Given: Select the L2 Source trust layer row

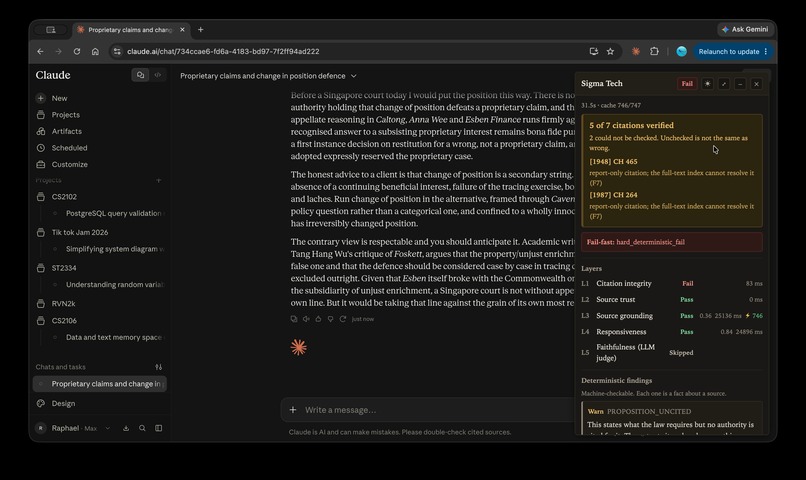Looking at the screenshot, I should point(672,300).
